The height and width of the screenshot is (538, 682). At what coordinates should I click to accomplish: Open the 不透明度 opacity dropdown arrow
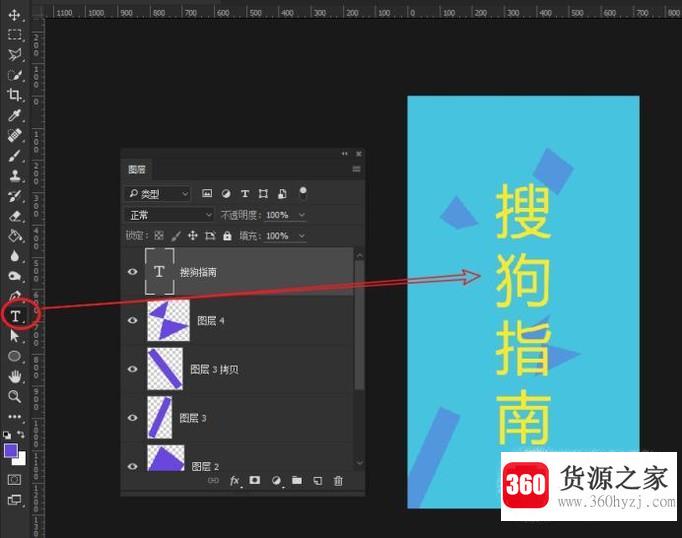coord(302,215)
